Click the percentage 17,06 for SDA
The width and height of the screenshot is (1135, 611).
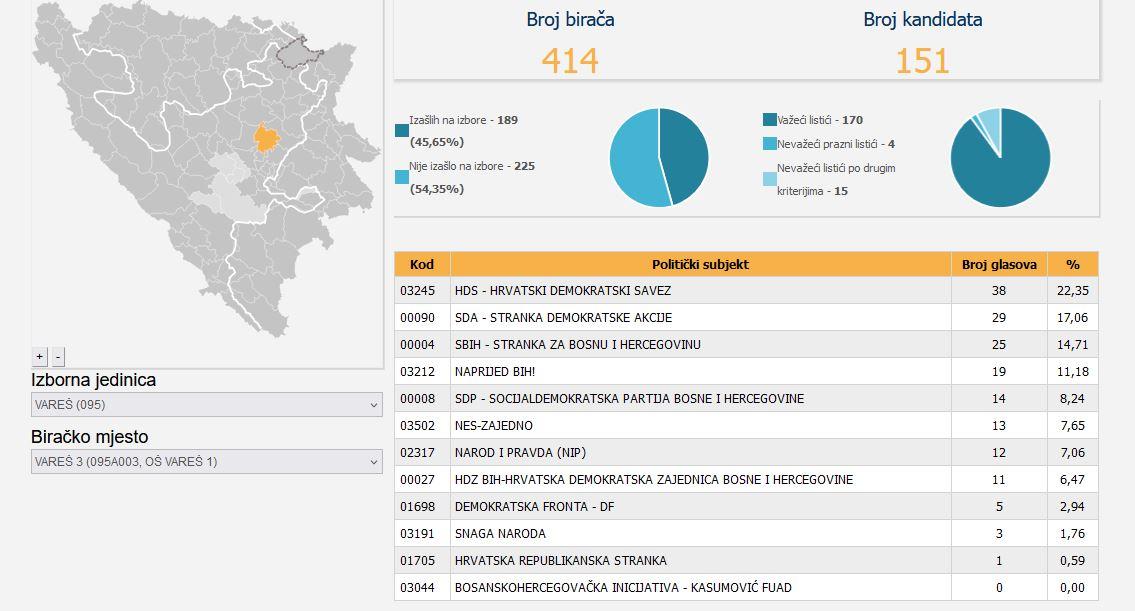(1073, 317)
